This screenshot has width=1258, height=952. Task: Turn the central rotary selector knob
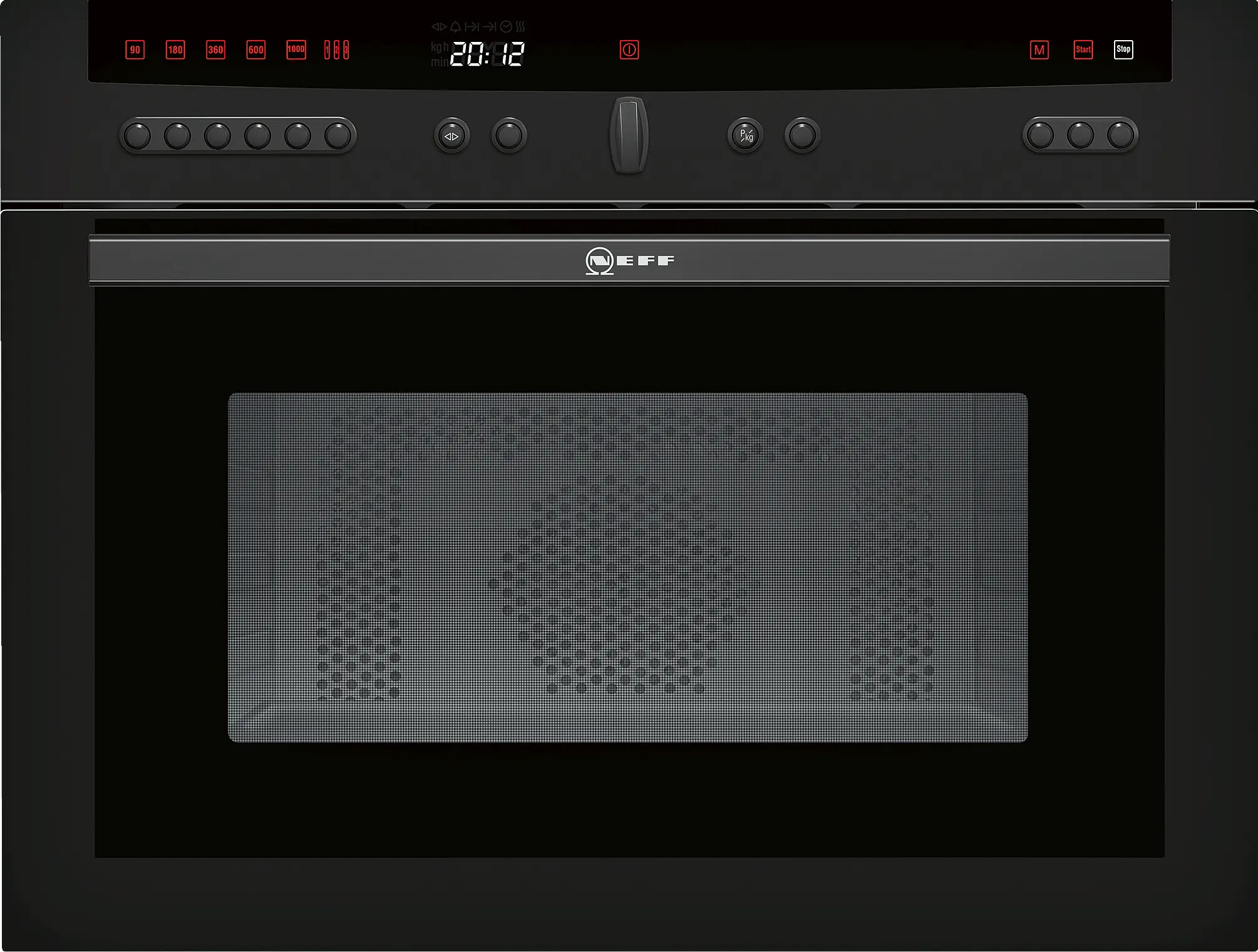(629, 135)
